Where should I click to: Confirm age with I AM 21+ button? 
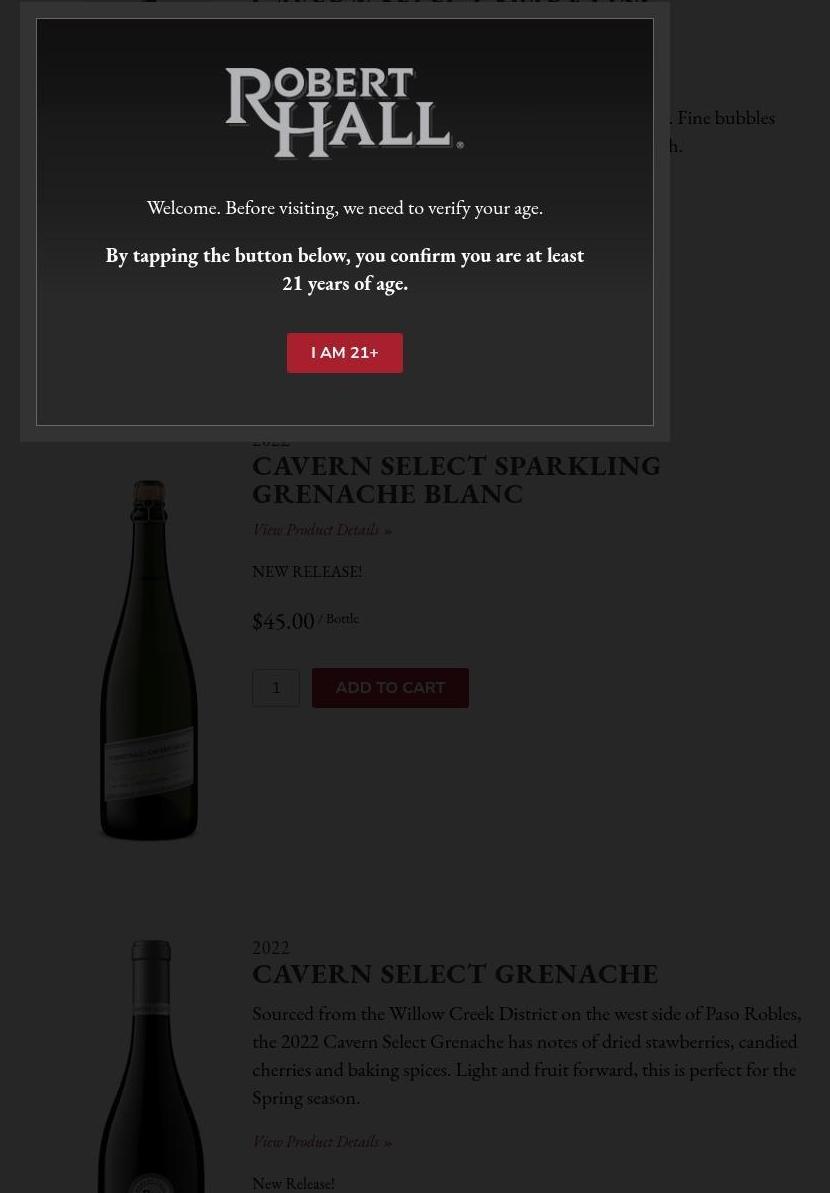coord(345,353)
